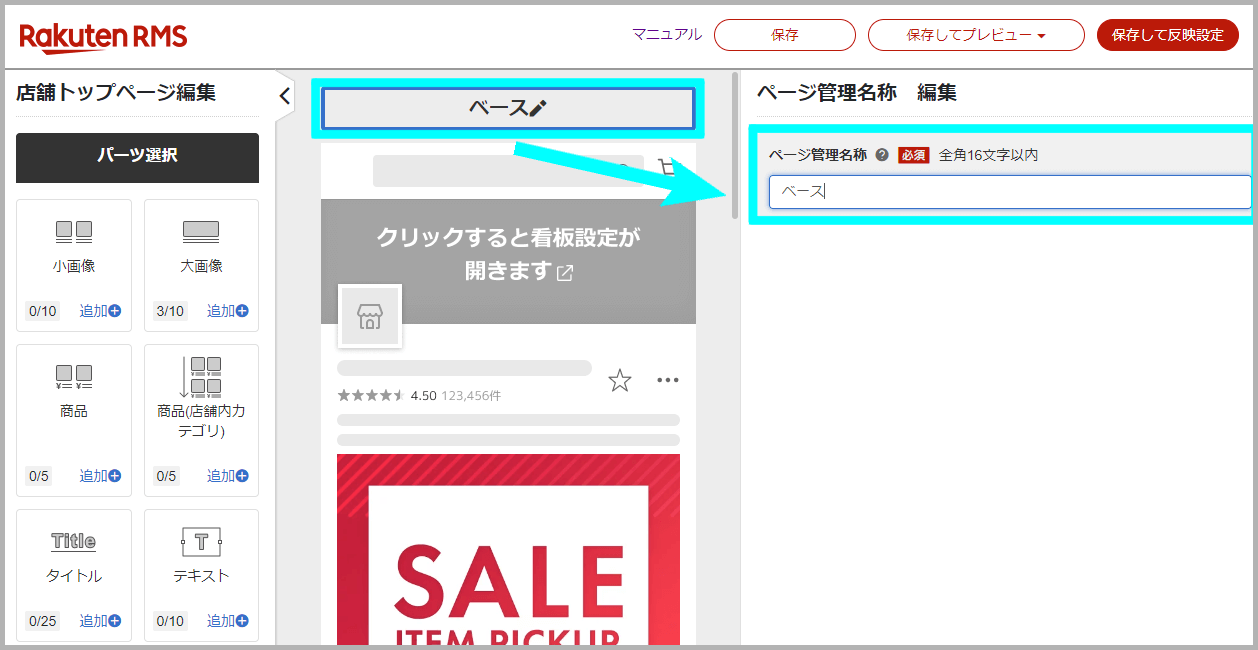
Task: Add a 大画像 part via 追加
Action: click(x=228, y=311)
